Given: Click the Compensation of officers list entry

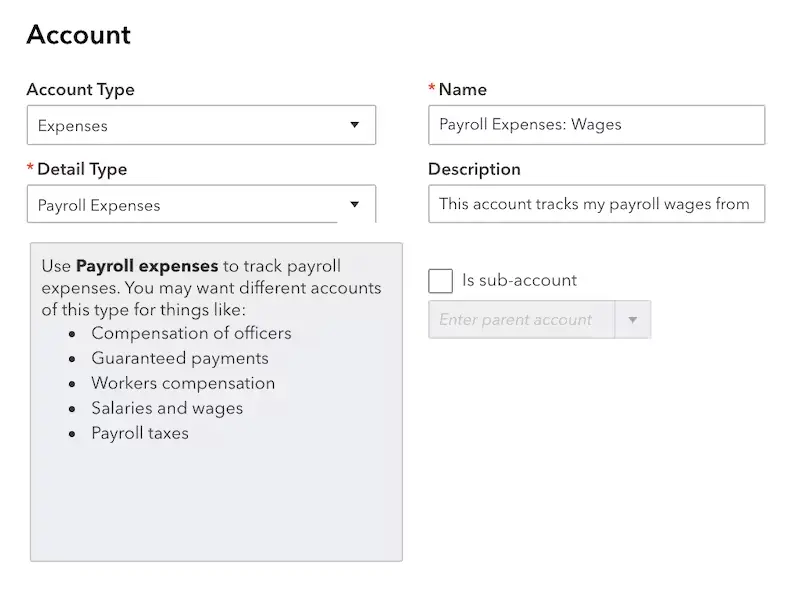Looking at the screenshot, I should (x=191, y=333).
